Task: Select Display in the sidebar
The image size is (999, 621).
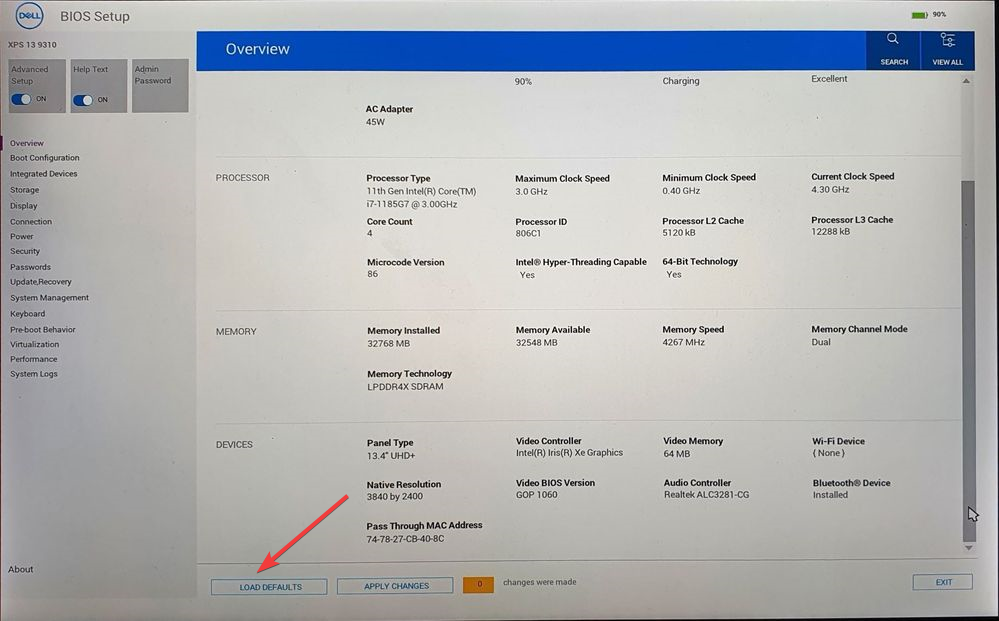Action: click(x=24, y=206)
